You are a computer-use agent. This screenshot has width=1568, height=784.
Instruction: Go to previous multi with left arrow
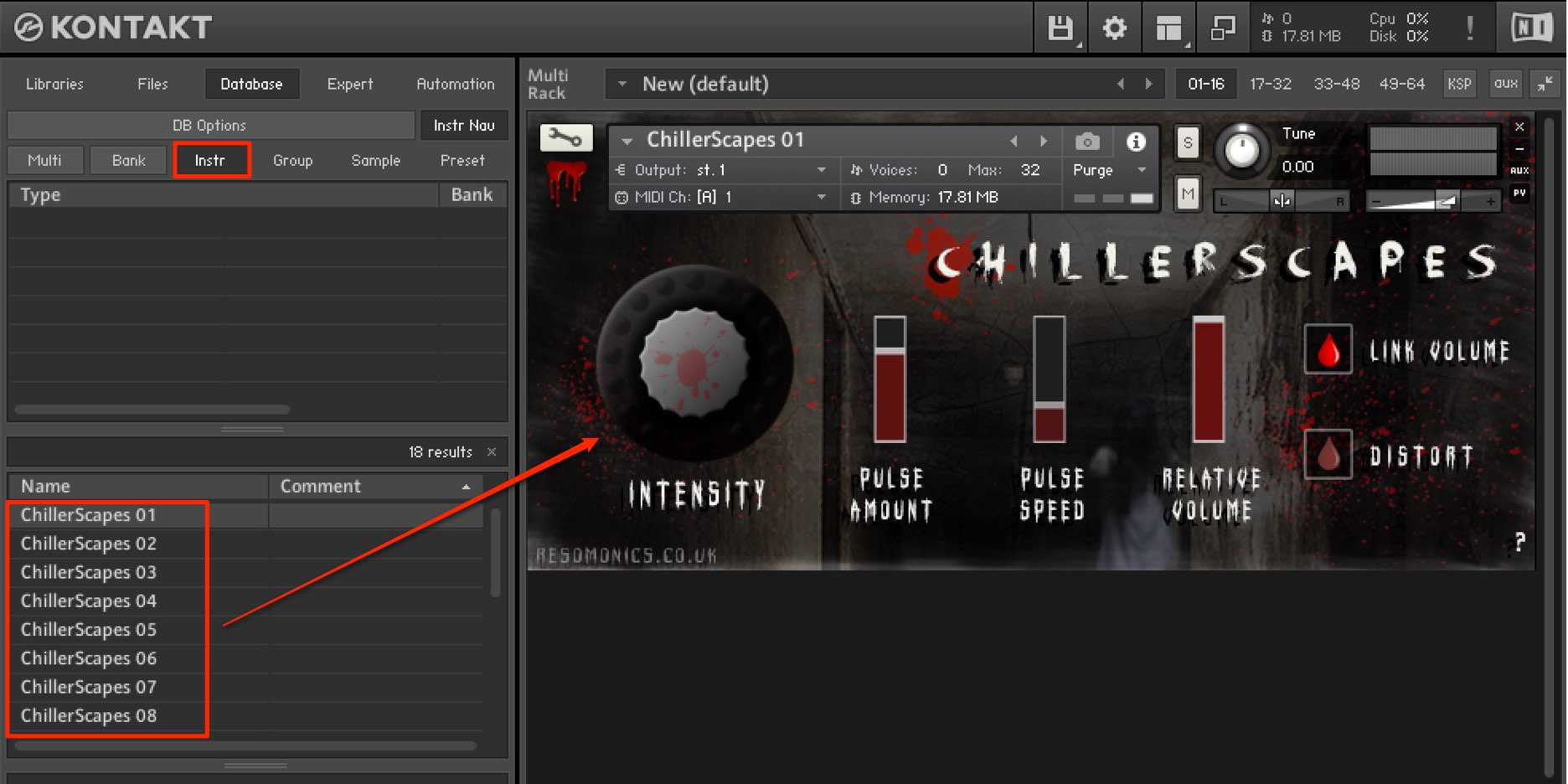(1121, 84)
